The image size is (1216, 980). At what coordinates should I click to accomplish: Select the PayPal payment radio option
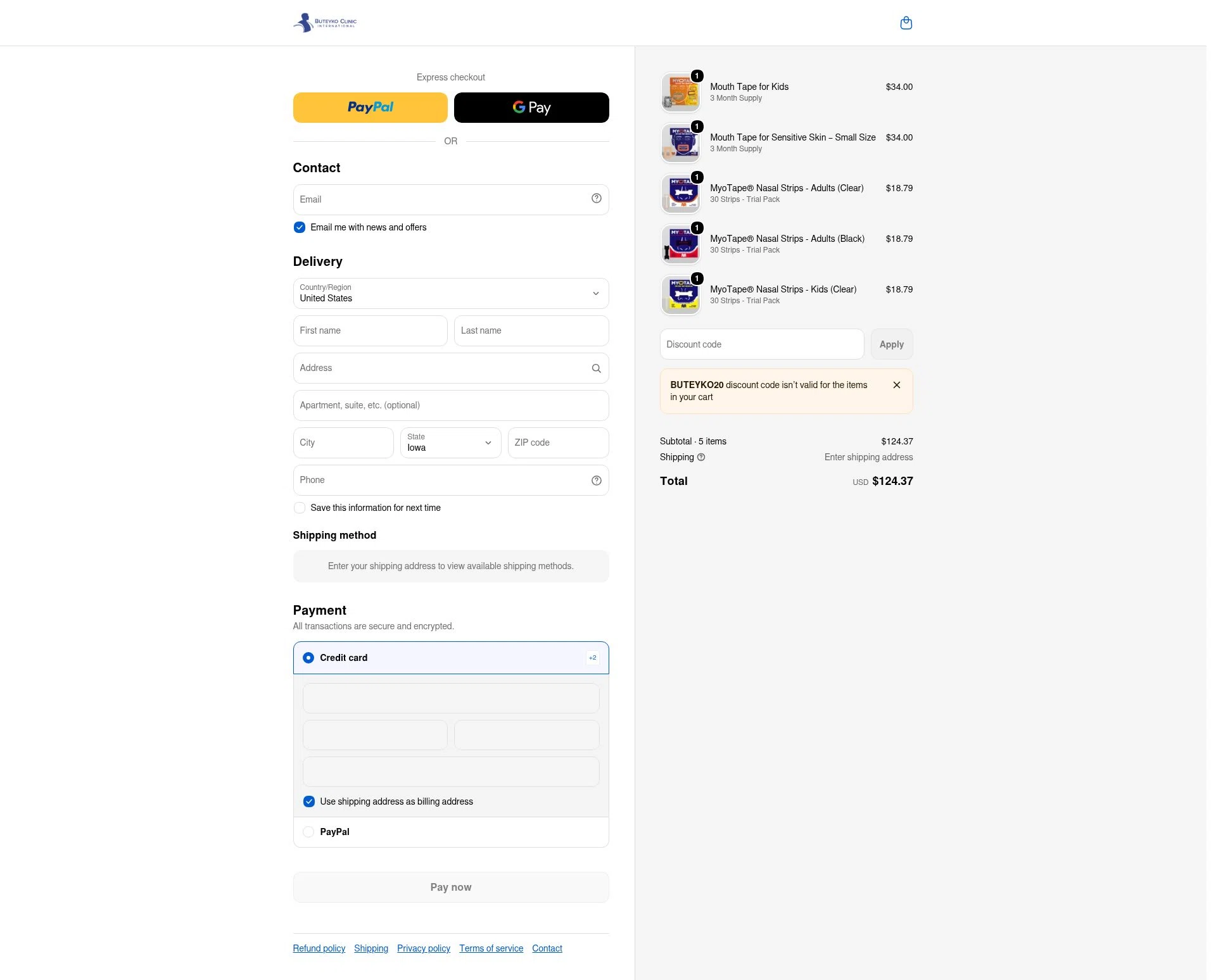(x=308, y=832)
